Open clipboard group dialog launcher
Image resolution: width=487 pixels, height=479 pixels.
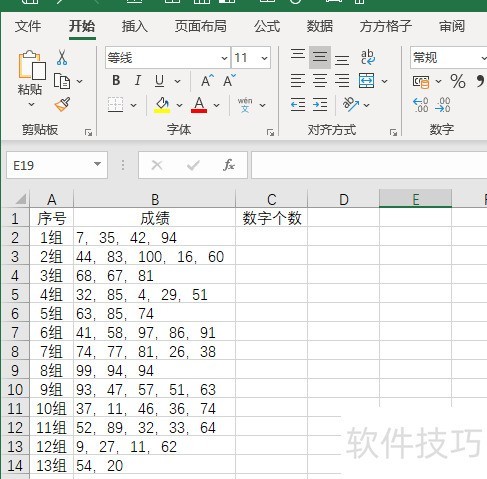point(88,133)
